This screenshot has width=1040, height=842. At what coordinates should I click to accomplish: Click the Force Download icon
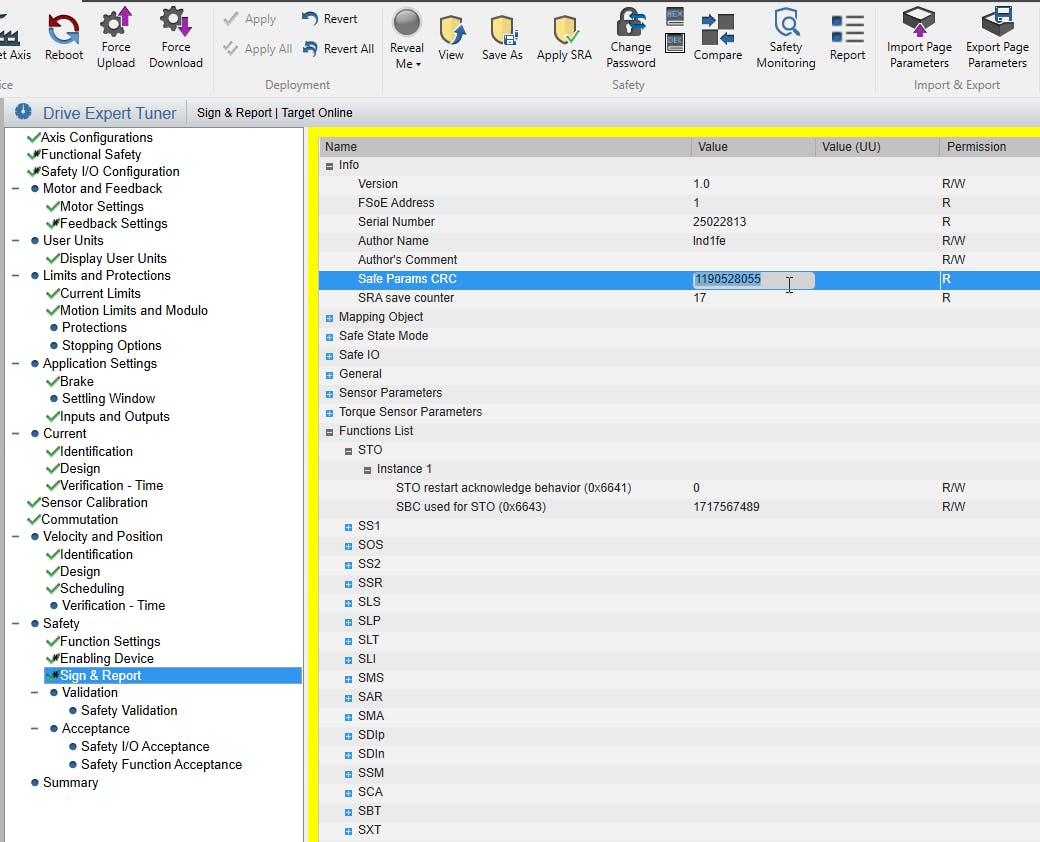pyautogui.click(x=176, y=24)
